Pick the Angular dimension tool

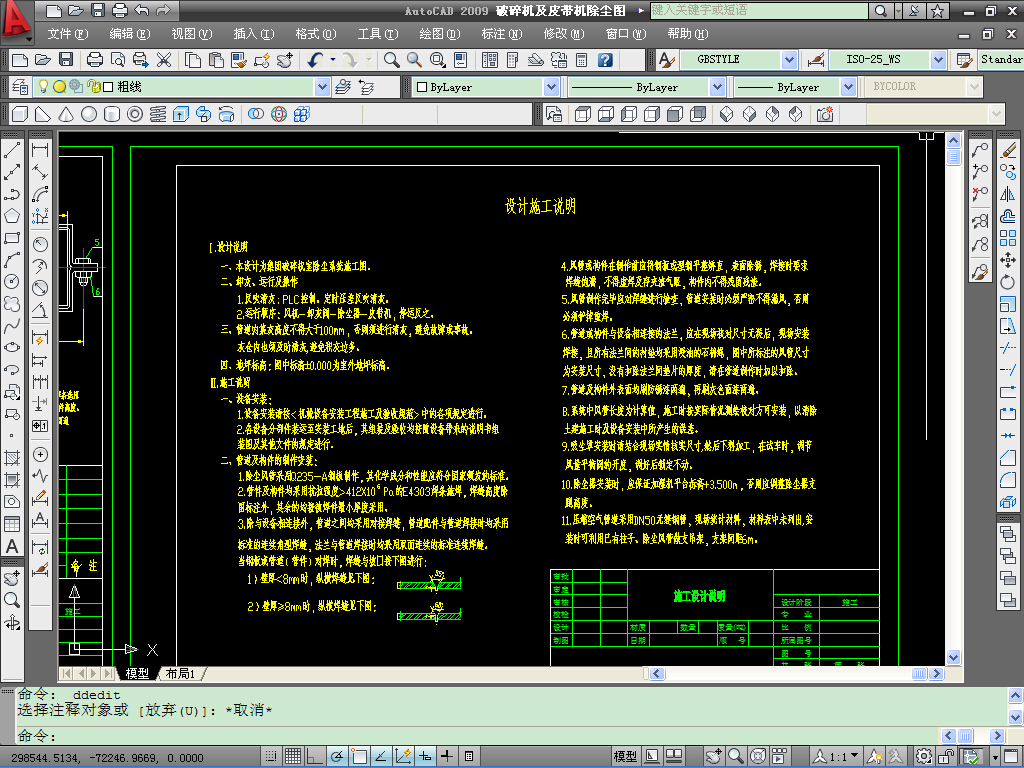click(40, 310)
